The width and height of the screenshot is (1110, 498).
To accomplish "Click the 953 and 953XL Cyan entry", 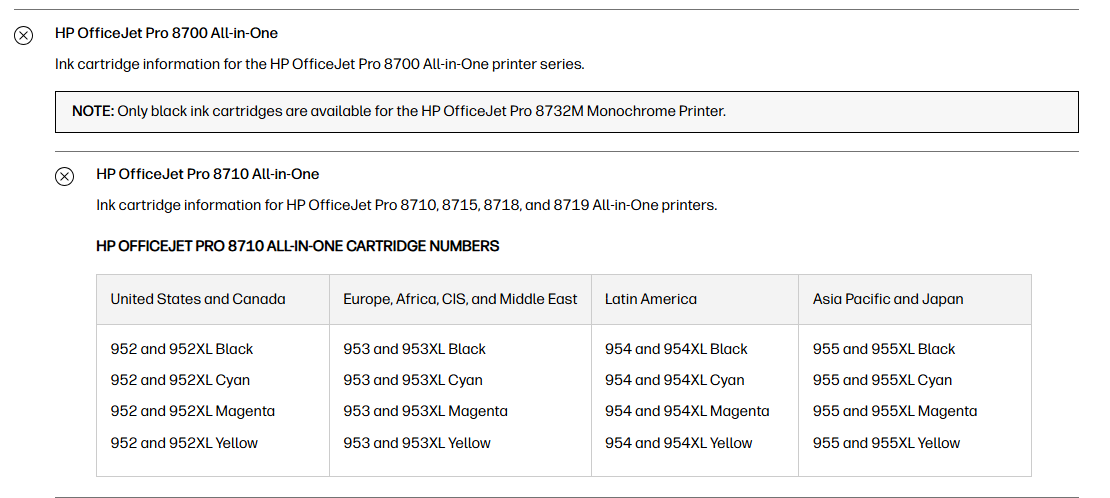I will 413,380.
